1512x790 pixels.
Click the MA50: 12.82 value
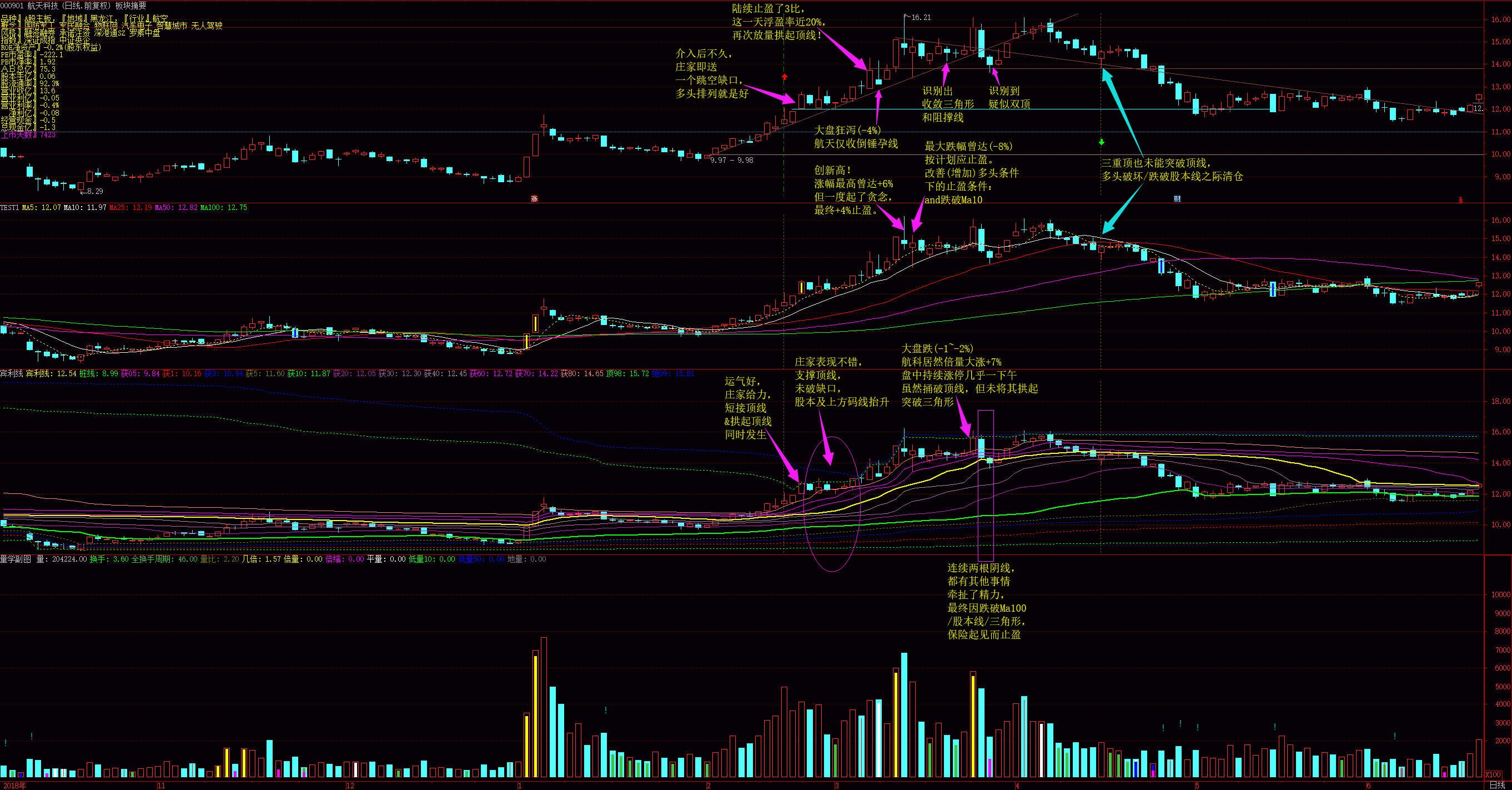tap(176, 207)
